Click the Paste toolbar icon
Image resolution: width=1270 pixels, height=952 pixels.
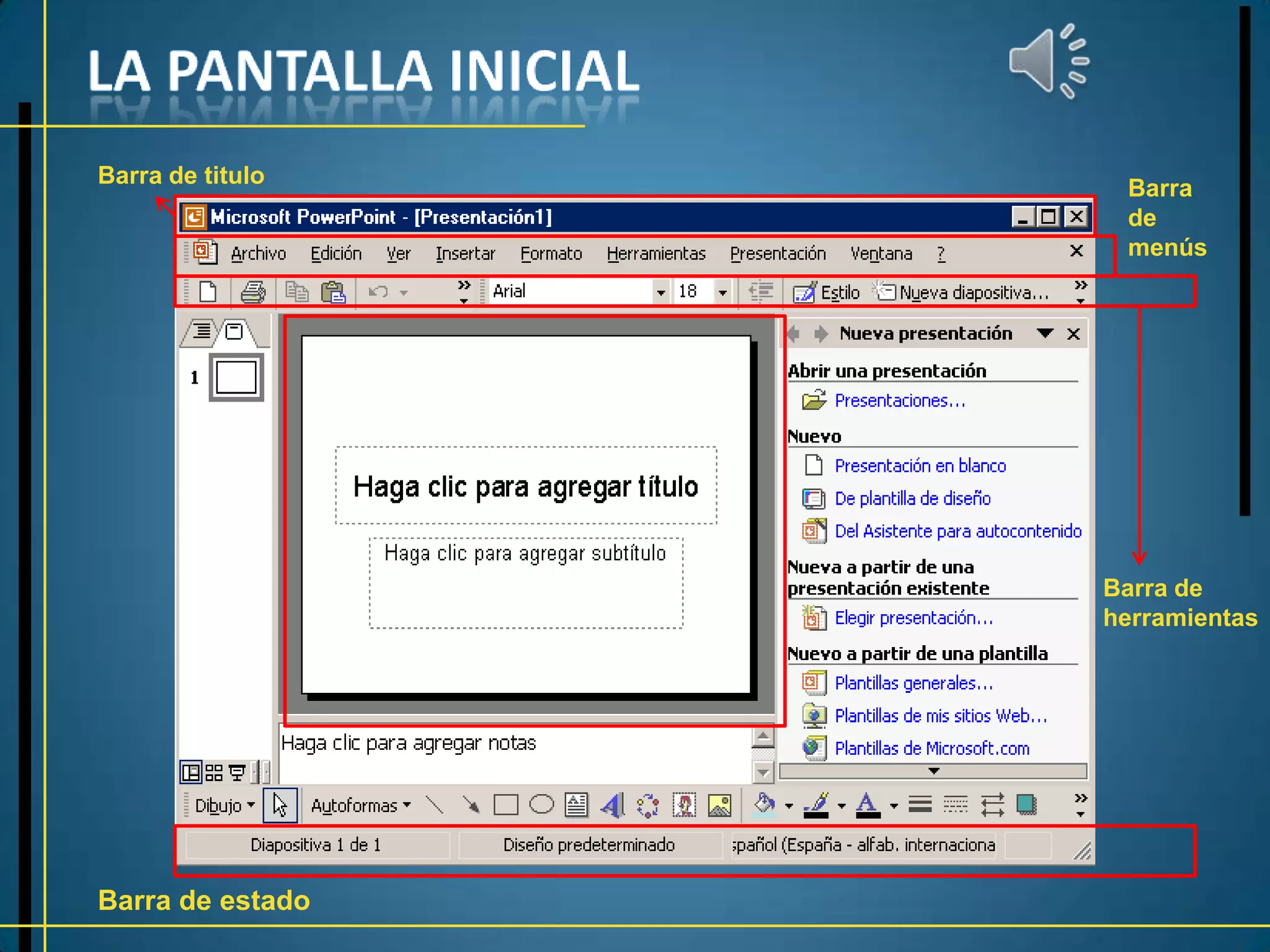tap(332, 291)
